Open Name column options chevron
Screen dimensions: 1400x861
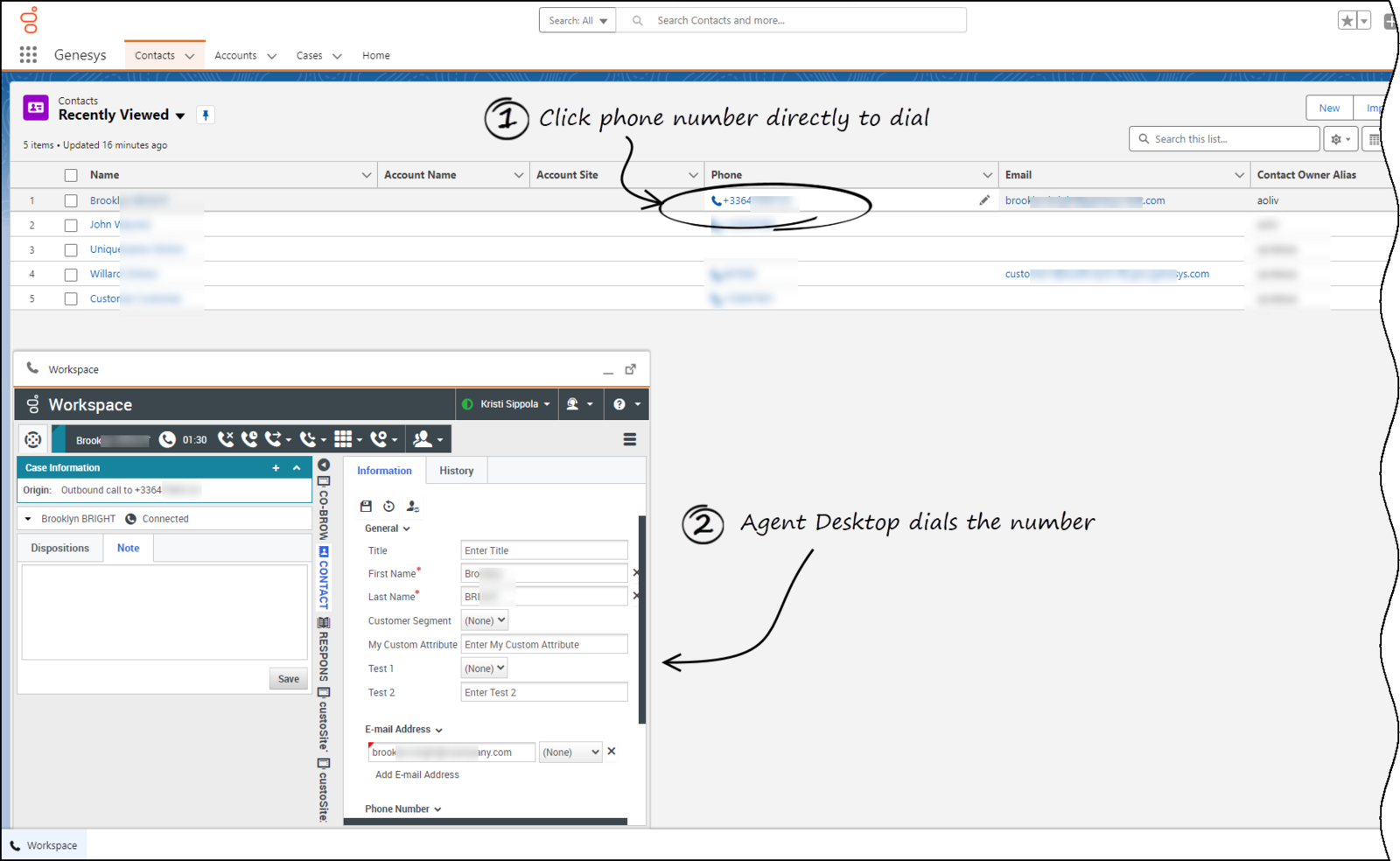pos(367,175)
